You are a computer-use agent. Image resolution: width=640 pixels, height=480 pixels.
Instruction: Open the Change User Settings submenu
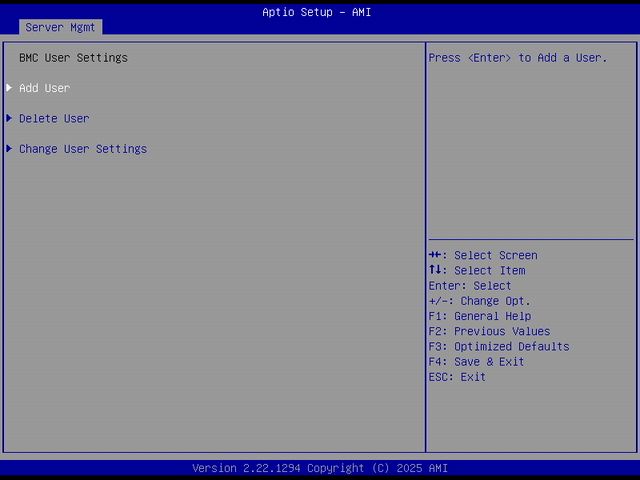[x=83, y=149]
